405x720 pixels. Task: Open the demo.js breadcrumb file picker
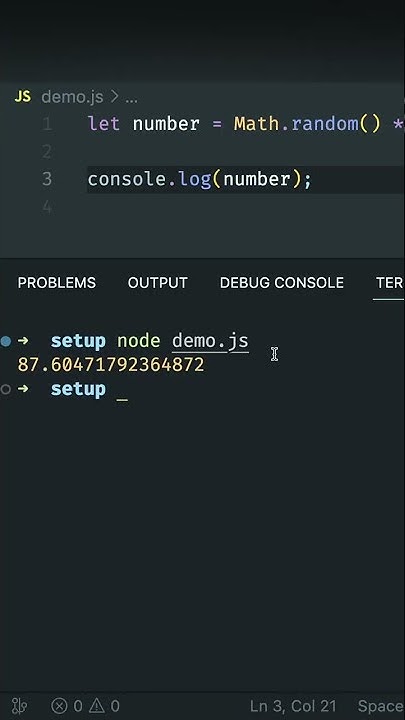click(72, 97)
